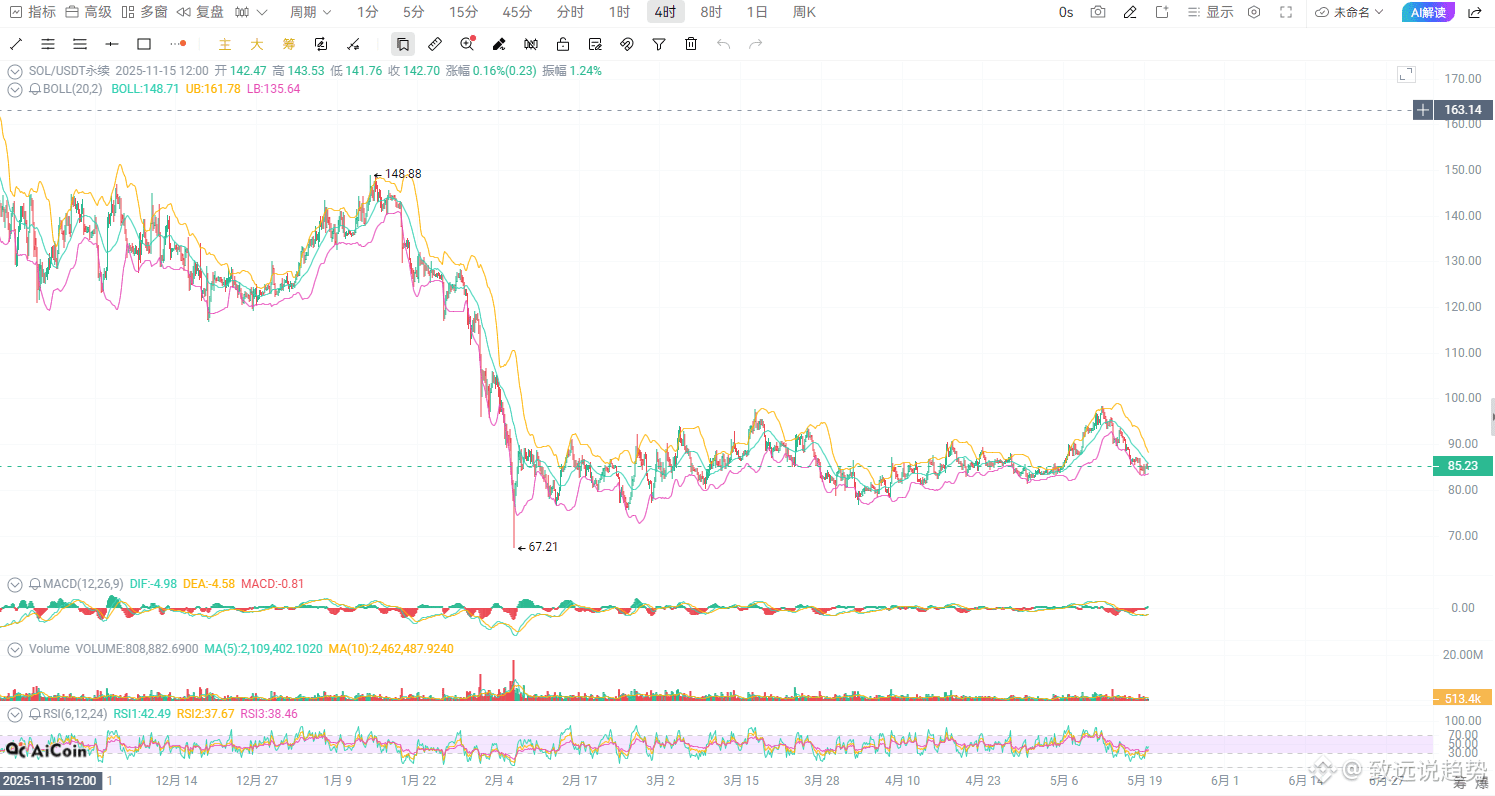The width and height of the screenshot is (1495, 796).
Task: Open the 未命名 layout dropdown
Action: pyautogui.click(x=1349, y=12)
